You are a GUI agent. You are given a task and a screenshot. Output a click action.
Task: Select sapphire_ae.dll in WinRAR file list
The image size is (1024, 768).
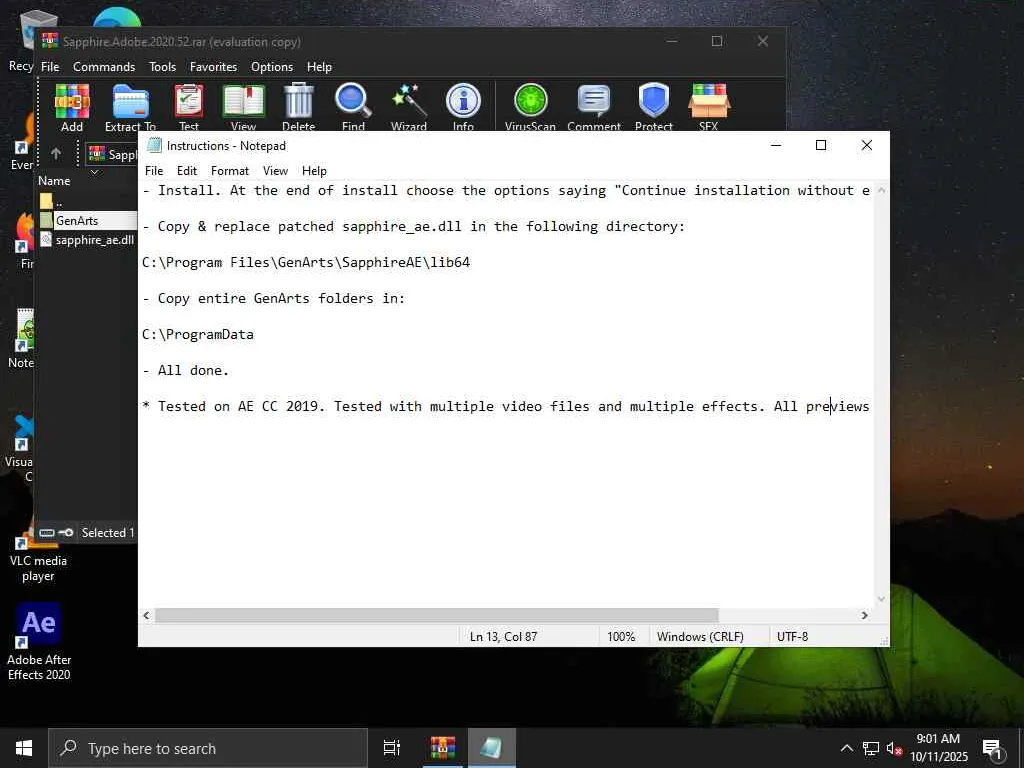pyautogui.click(x=88, y=240)
